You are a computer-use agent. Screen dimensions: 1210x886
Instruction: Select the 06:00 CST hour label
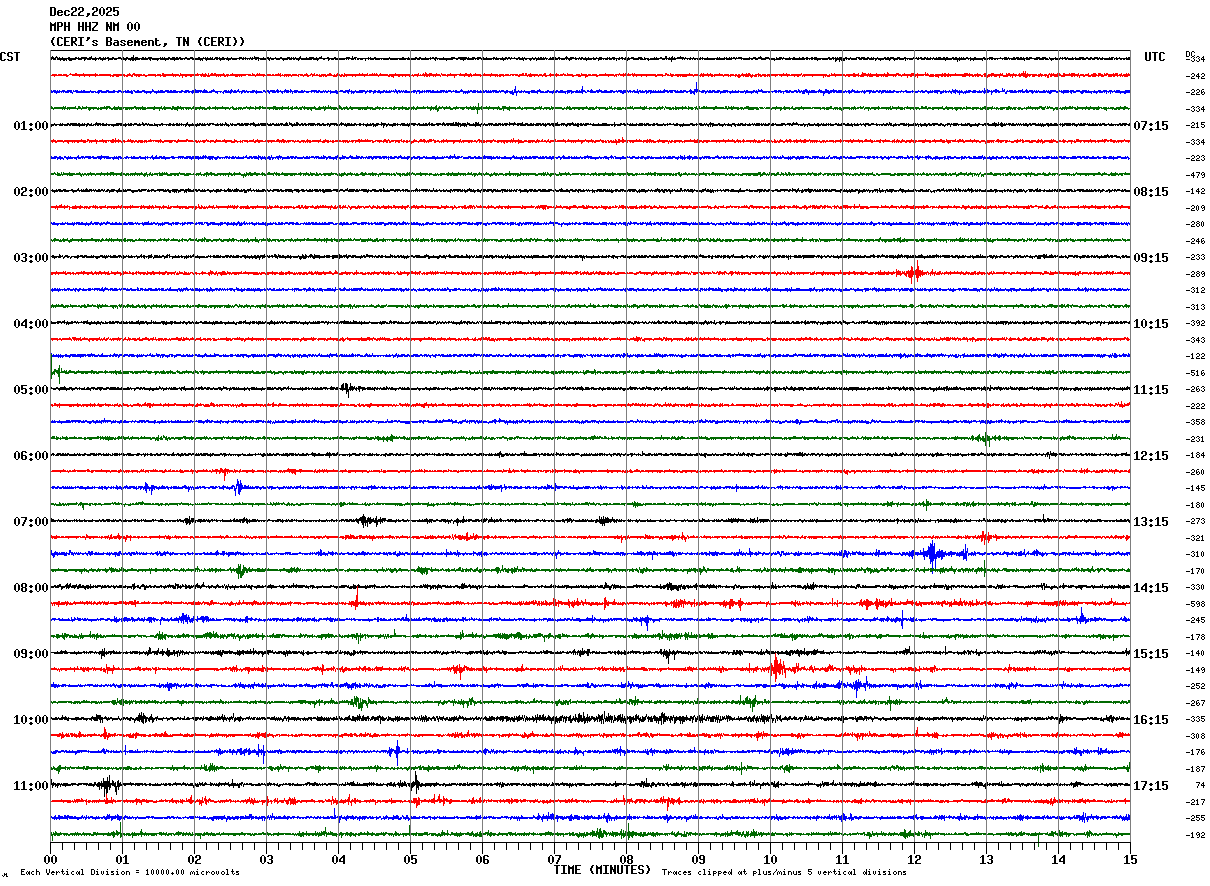pos(31,456)
